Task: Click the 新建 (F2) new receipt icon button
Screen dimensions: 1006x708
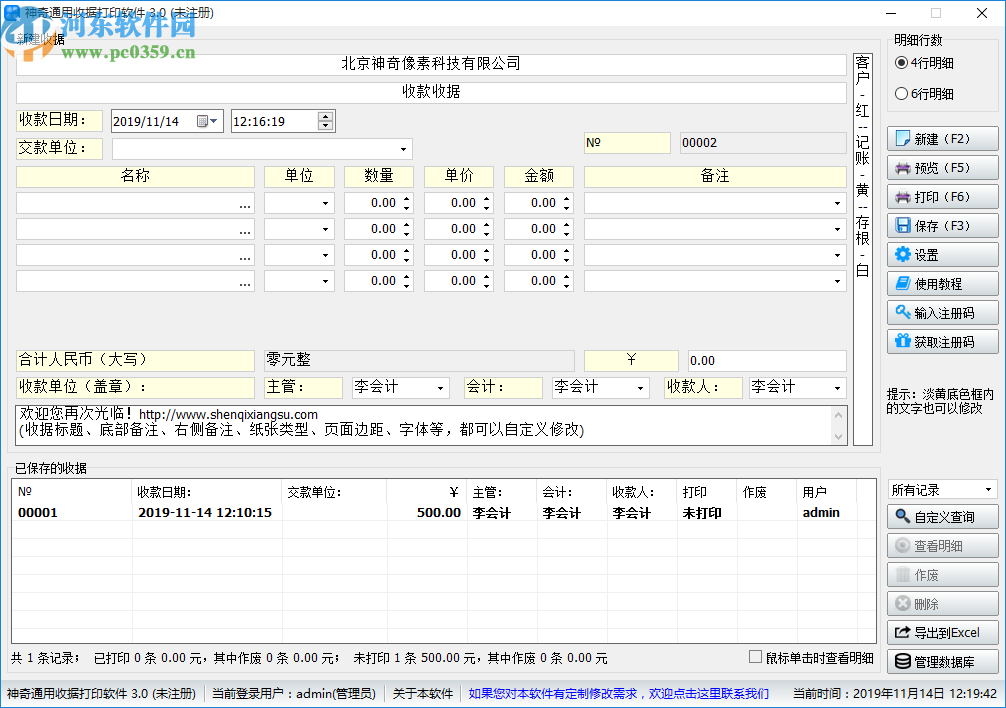Action: pos(941,138)
